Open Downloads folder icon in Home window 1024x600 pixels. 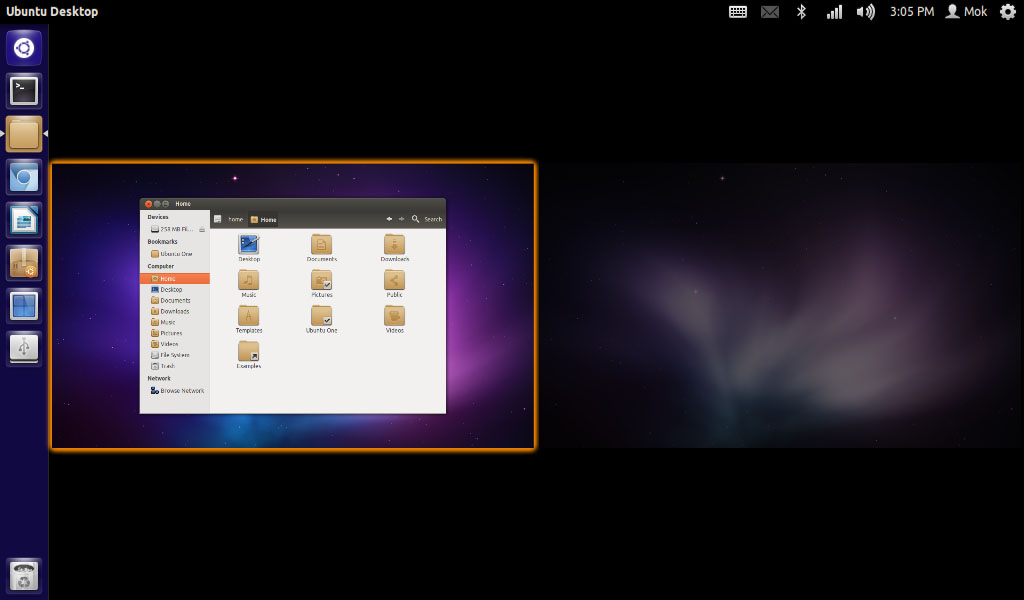point(394,248)
